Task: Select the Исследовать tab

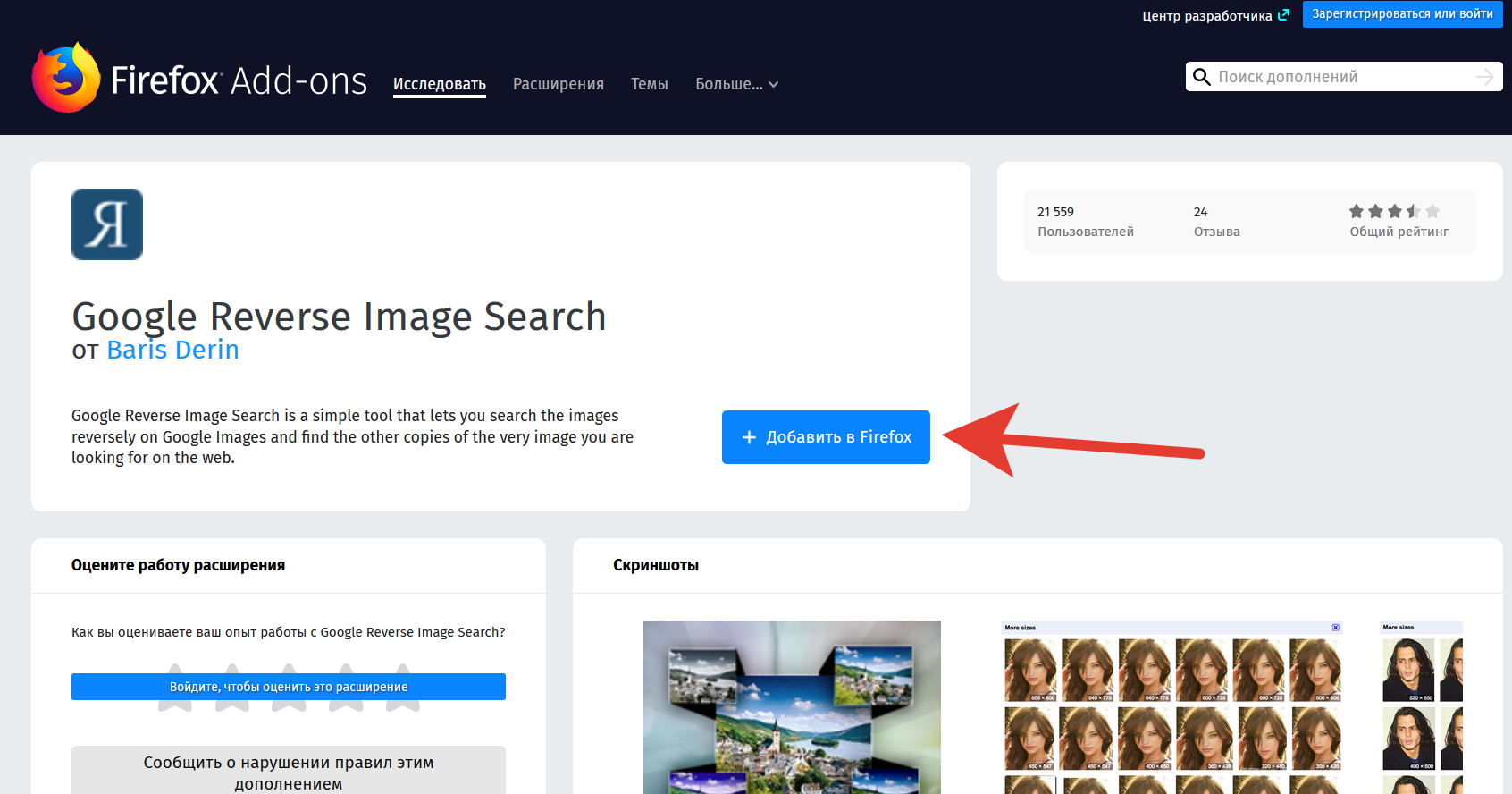Action: [x=439, y=84]
